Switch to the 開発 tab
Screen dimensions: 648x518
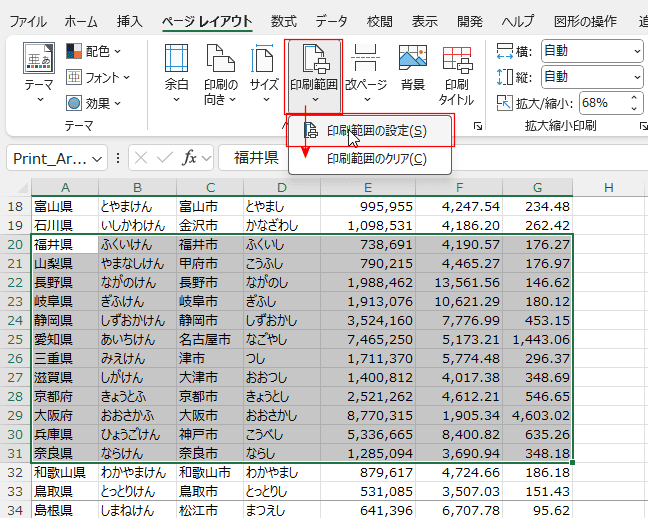[469, 21]
